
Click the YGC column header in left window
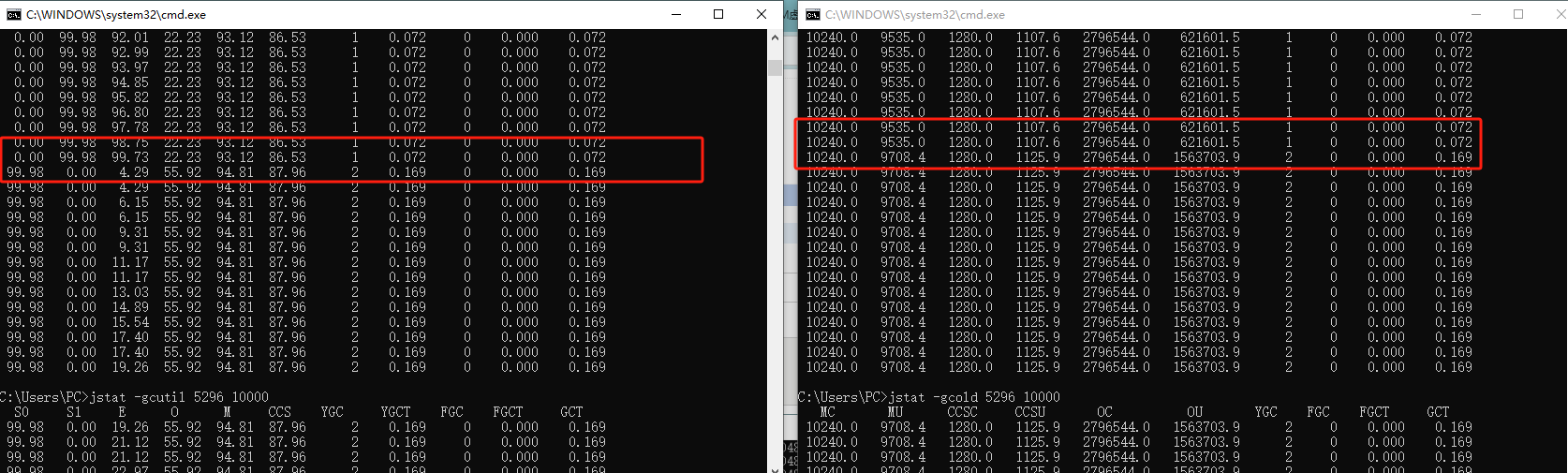point(332,412)
